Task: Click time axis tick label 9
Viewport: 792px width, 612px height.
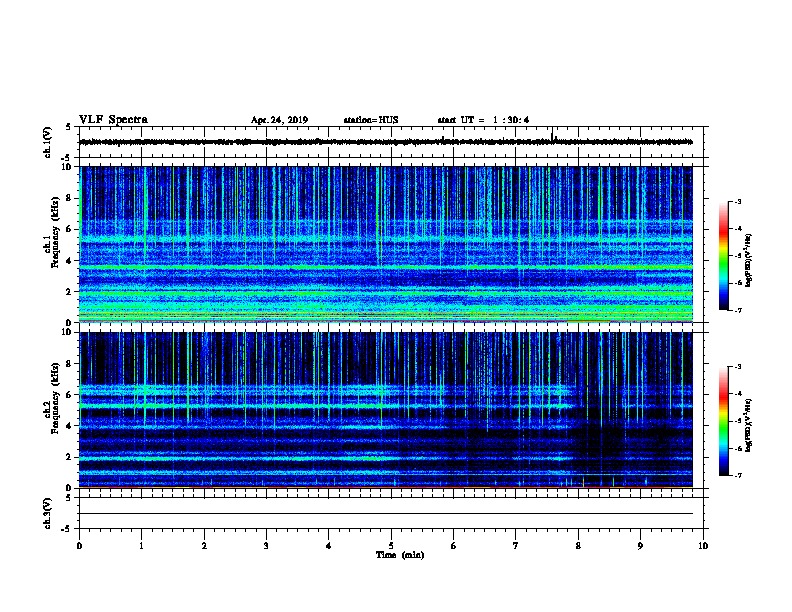Action: pyautogui.click(x=640, y=546)
